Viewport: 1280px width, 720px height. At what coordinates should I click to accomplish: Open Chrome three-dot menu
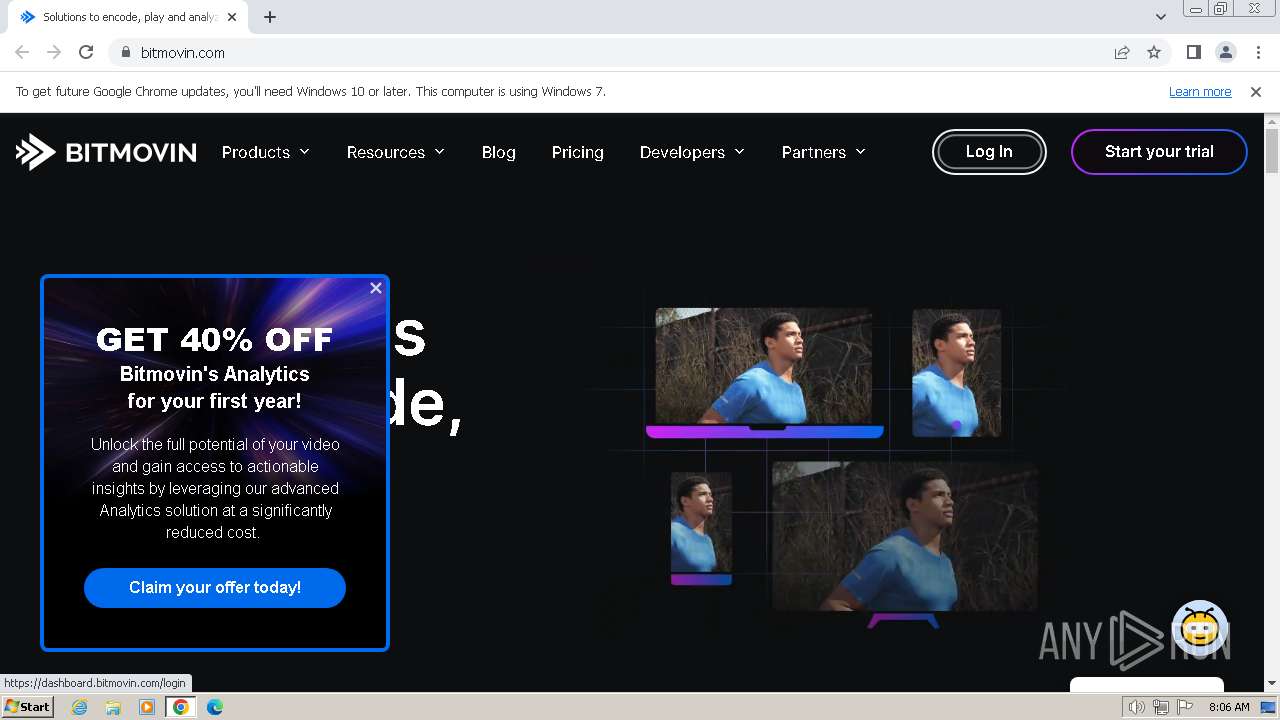pyautogui.click(x=1258, y=52)
